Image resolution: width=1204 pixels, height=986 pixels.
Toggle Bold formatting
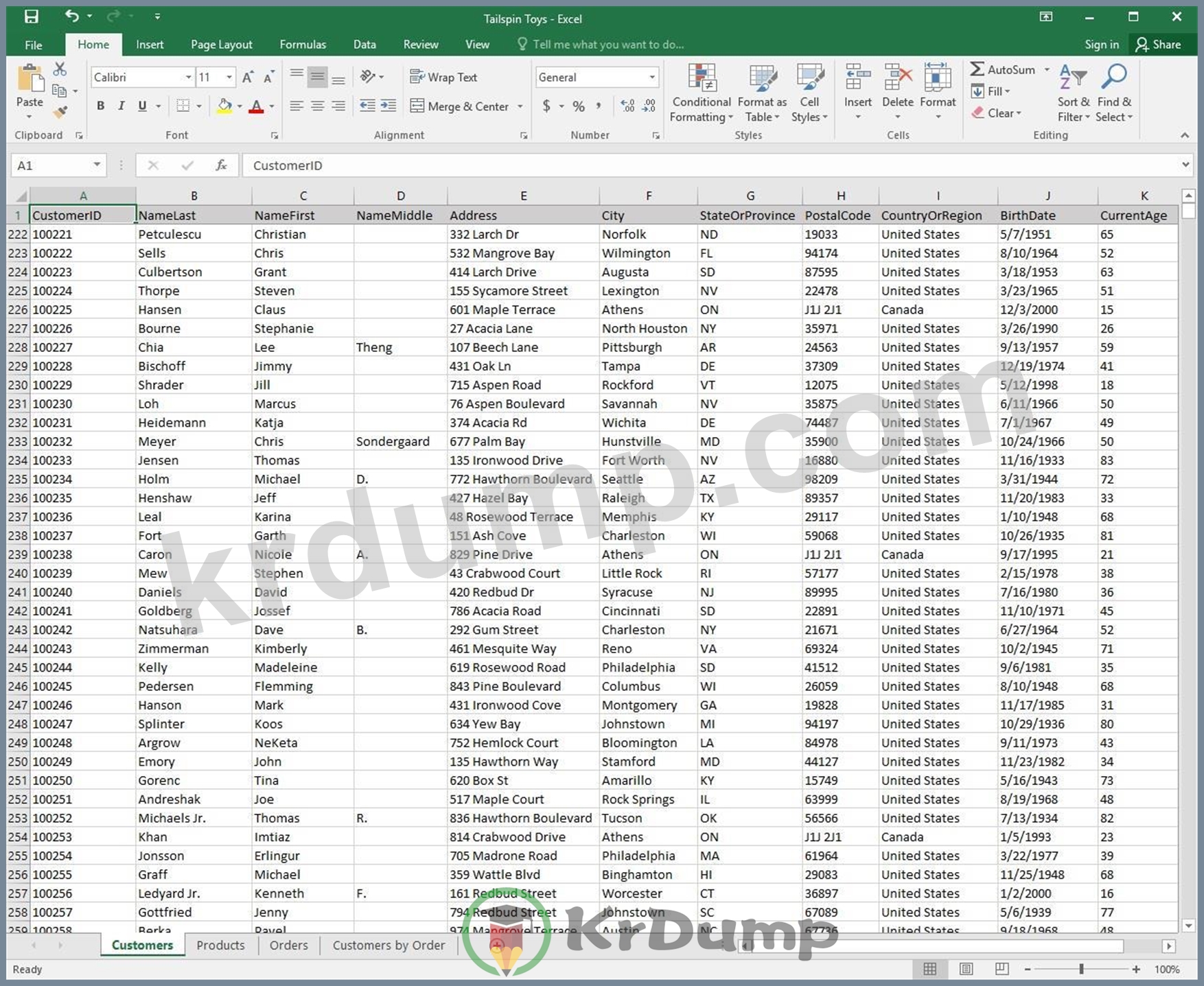pos(100,106)
